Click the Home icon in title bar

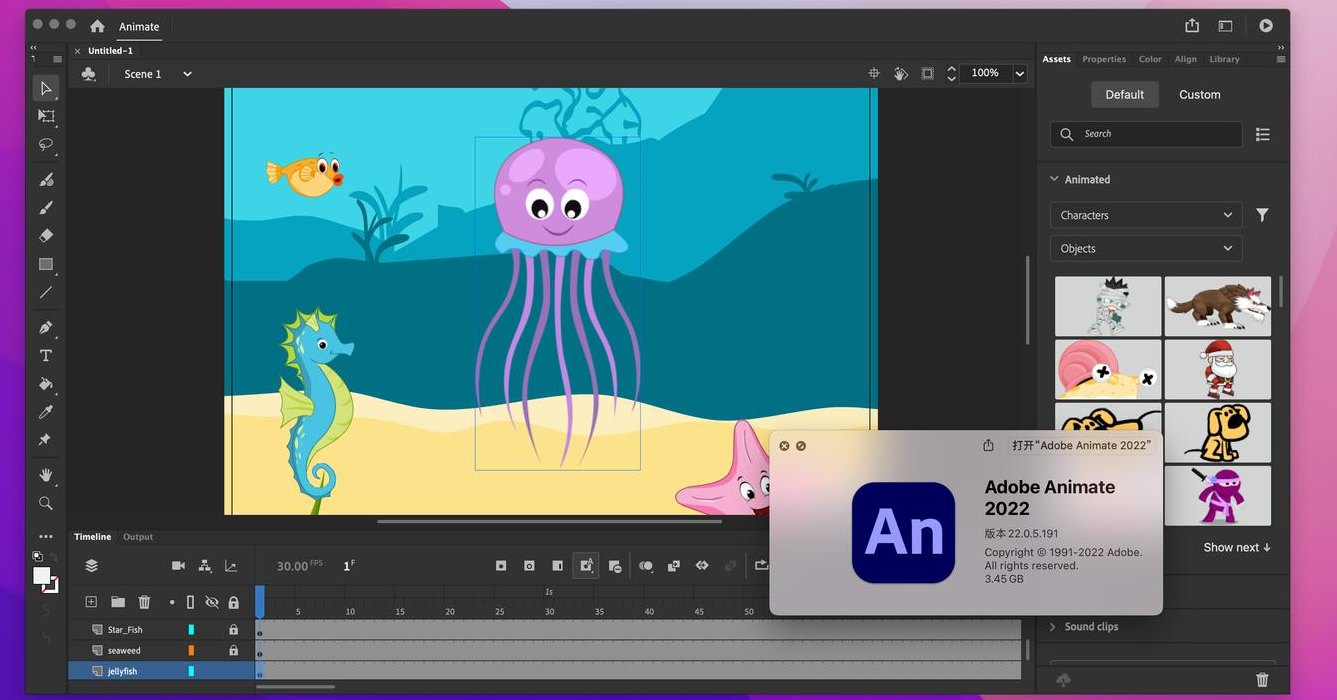pos(97,26)
